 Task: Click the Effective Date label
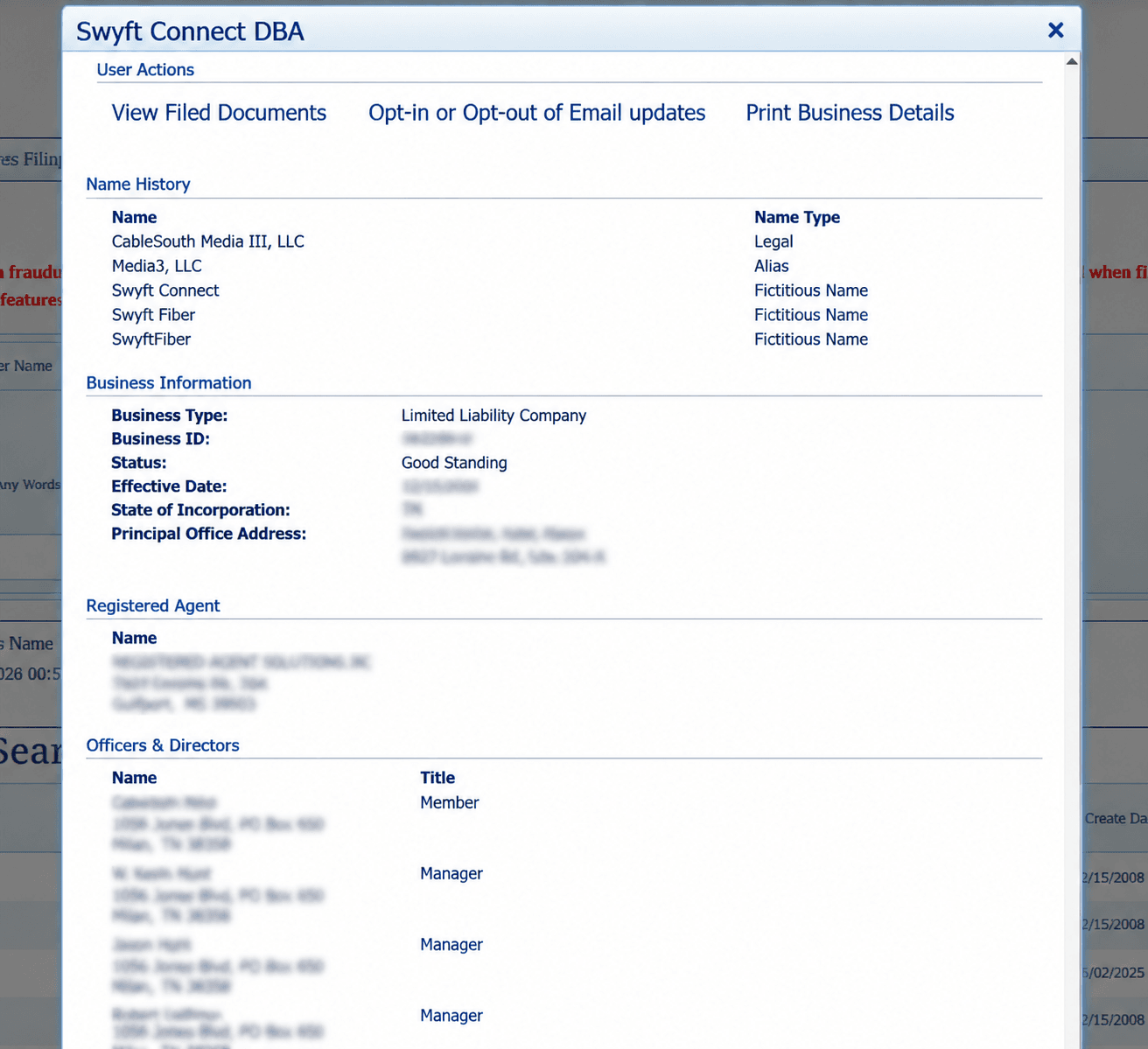pyautogui.click(x=169, y=486)
